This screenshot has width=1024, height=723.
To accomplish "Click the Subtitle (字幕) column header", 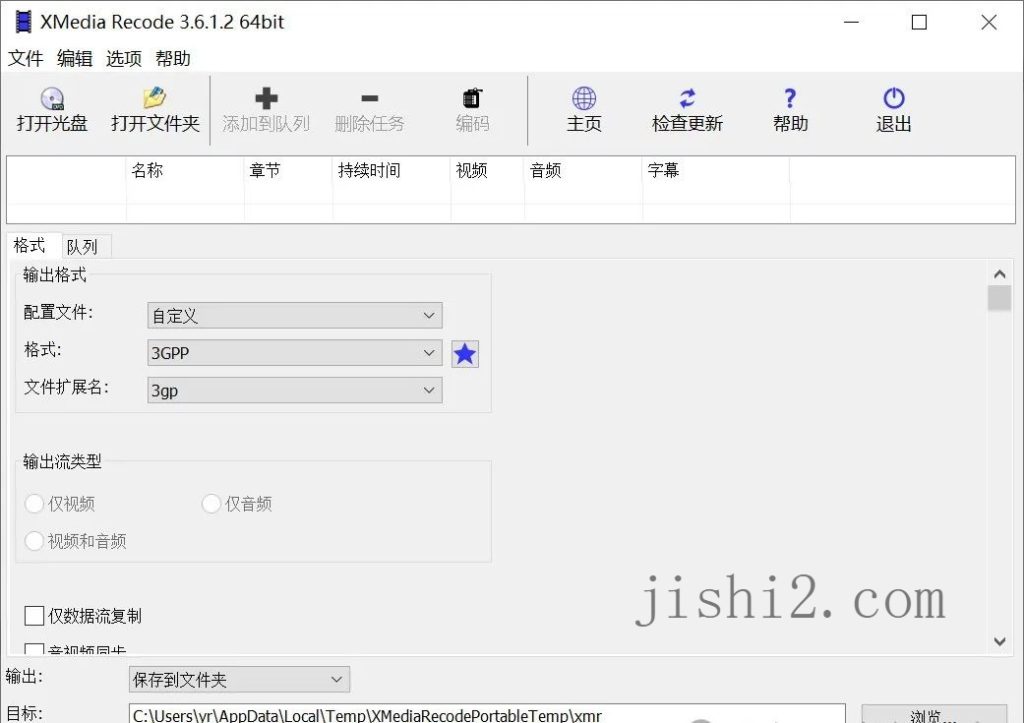I will (716, 170).
